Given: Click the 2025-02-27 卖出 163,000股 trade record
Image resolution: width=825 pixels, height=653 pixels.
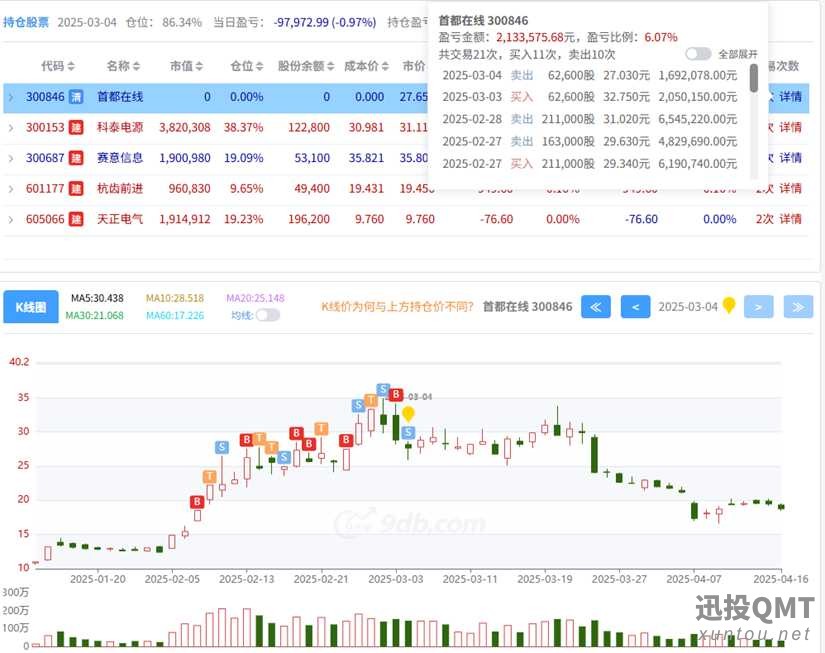Looking at the screenshot, I should tap(590, 142).
